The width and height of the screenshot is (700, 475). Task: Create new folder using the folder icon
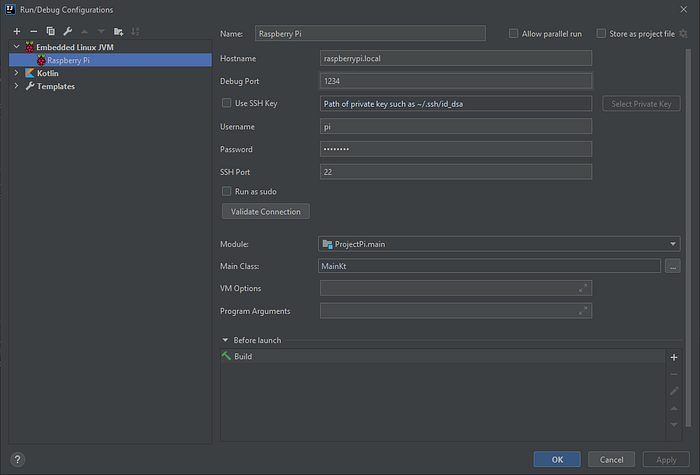118,31
